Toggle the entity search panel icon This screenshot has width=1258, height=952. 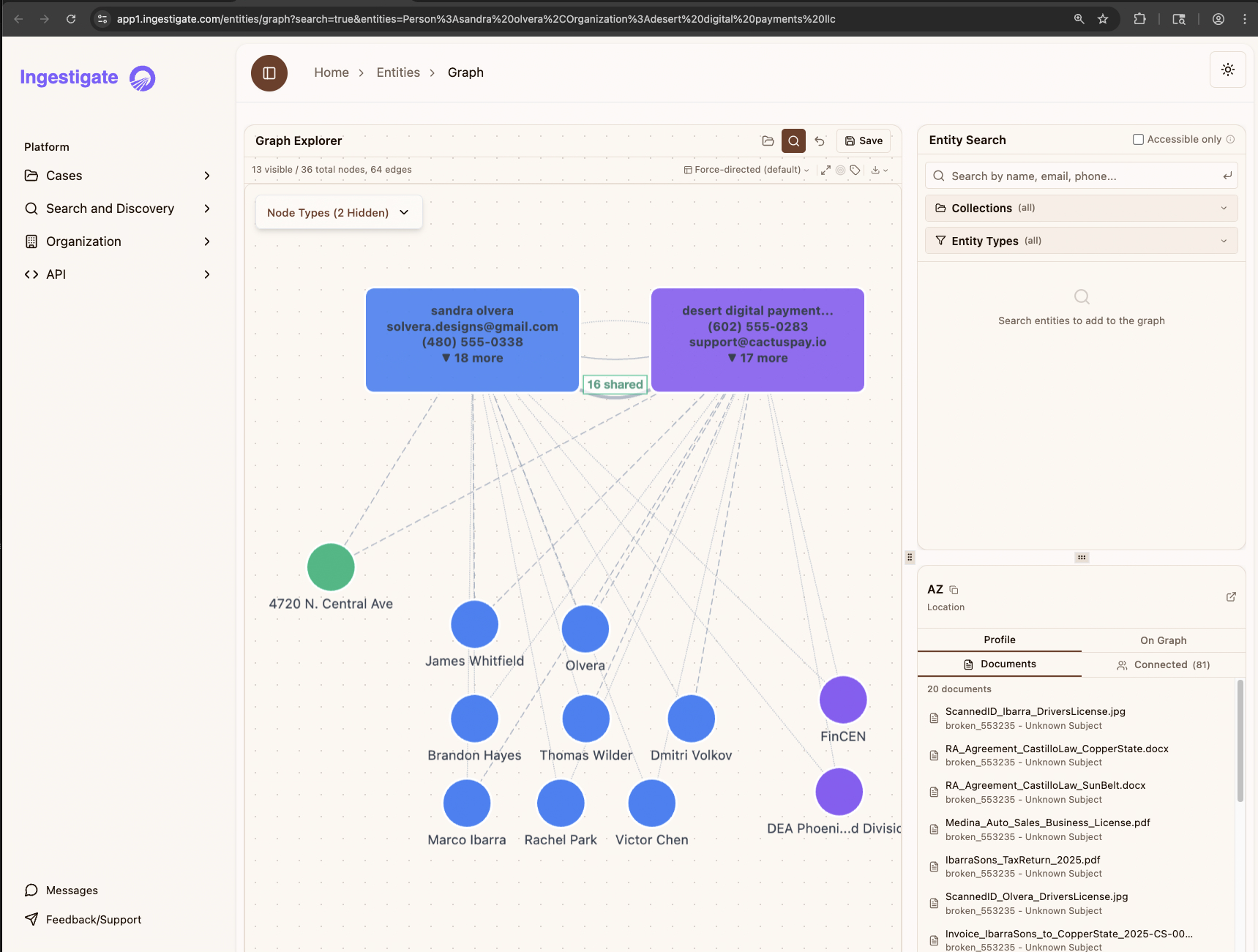pyautogui.click(x=793, y=140)
